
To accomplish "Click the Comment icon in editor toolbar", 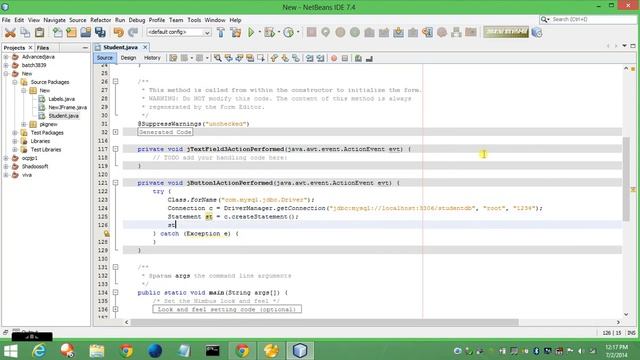I will coord(358,58).
